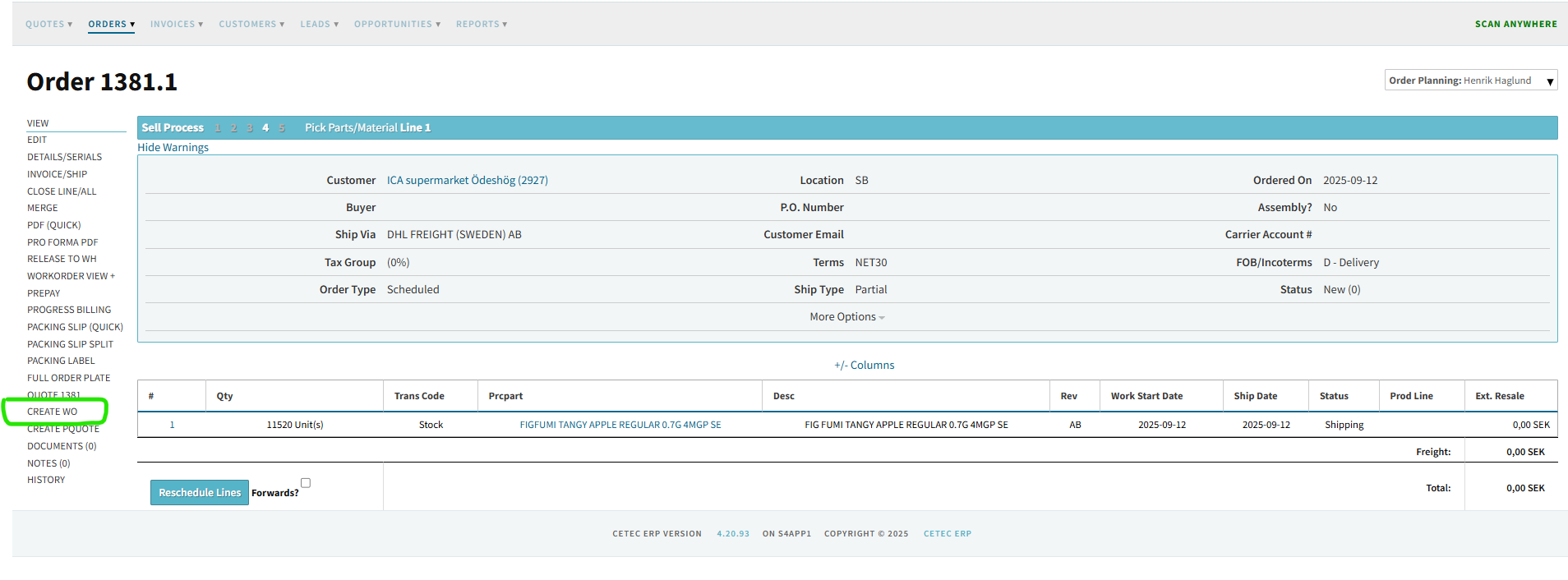Open the Quotes menu
This screenshot has height=580, width=1568.
click(x=48, y=24)
